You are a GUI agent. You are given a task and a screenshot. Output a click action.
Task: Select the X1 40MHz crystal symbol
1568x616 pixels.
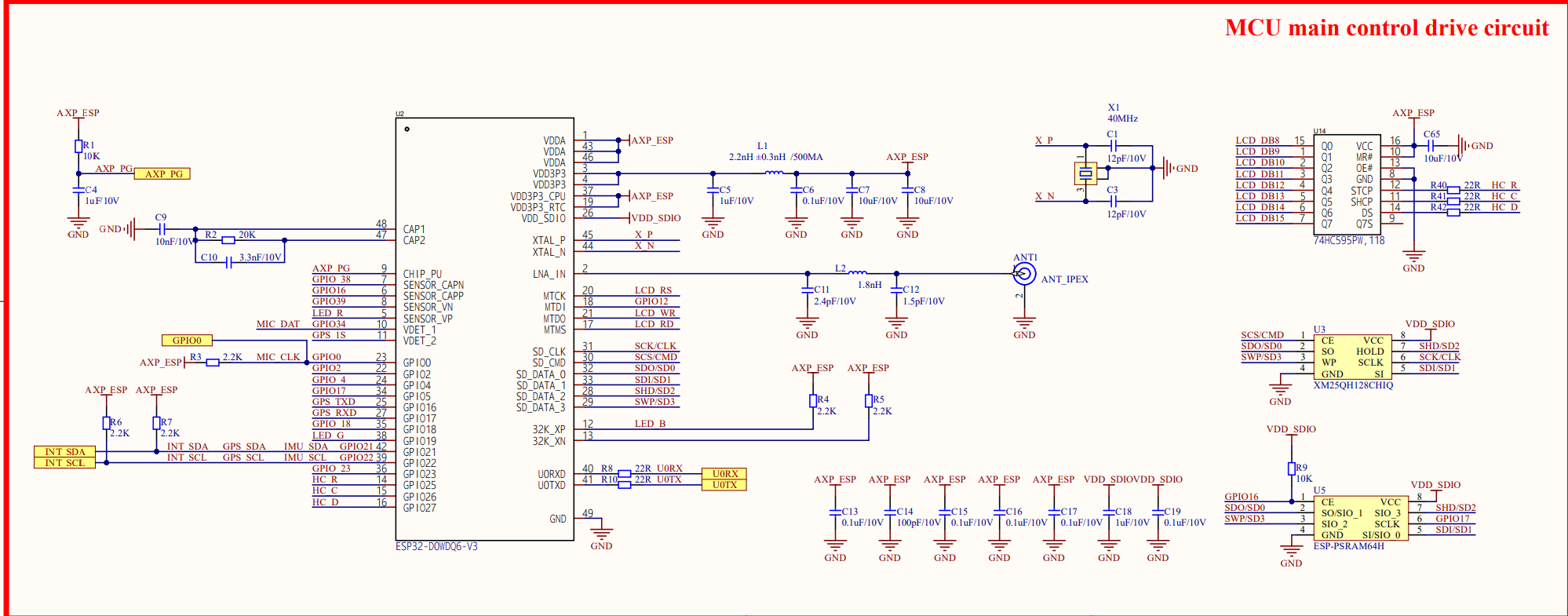[1085, 173]
